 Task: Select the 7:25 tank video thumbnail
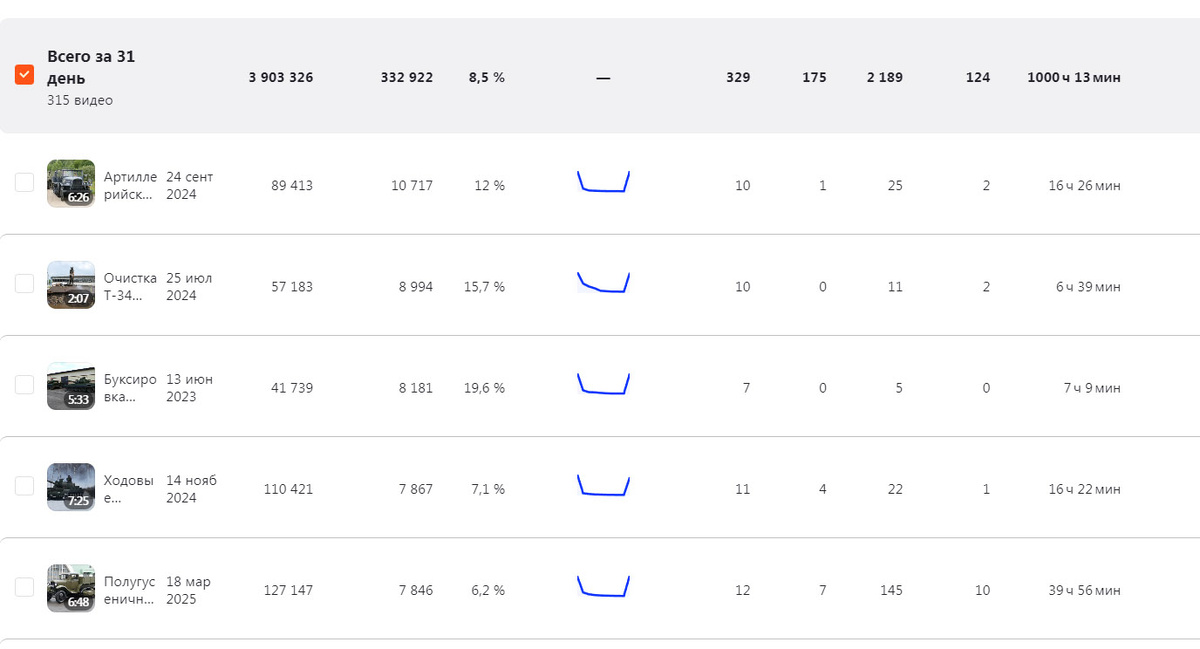coord(71,487)
